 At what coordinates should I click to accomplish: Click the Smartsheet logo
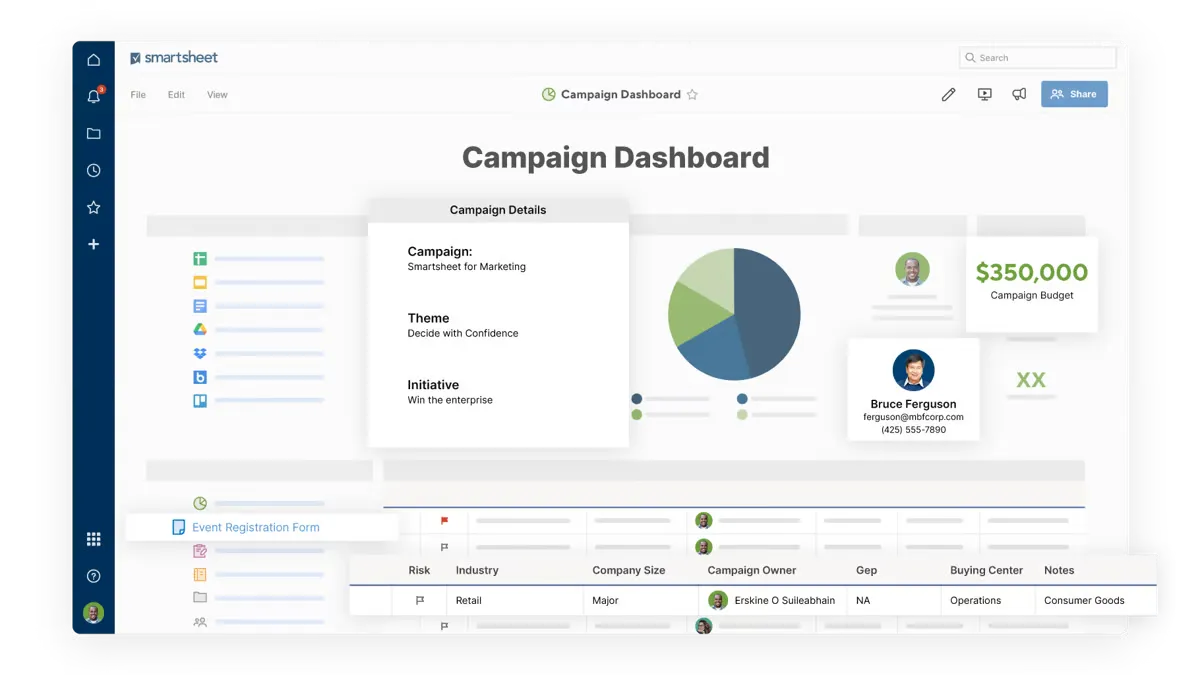click(174, 58)
